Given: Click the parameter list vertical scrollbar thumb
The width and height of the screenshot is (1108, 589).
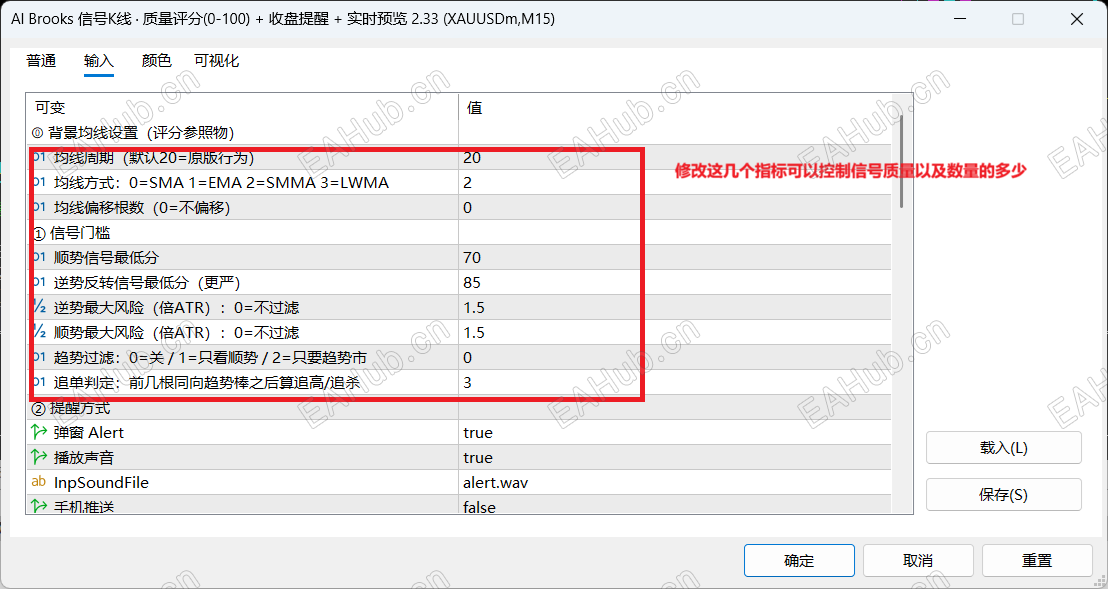Looking at the screenshot, I should pyautogui.click(x=902, y=161).
